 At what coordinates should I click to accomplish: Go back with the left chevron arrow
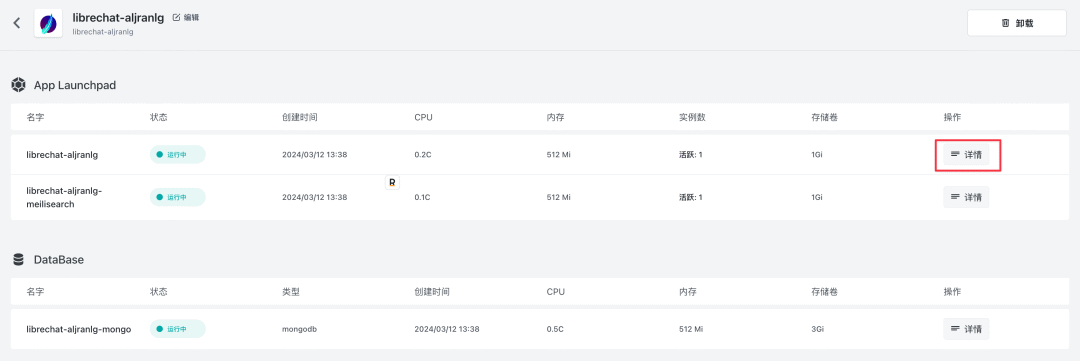tap(17, 23)
